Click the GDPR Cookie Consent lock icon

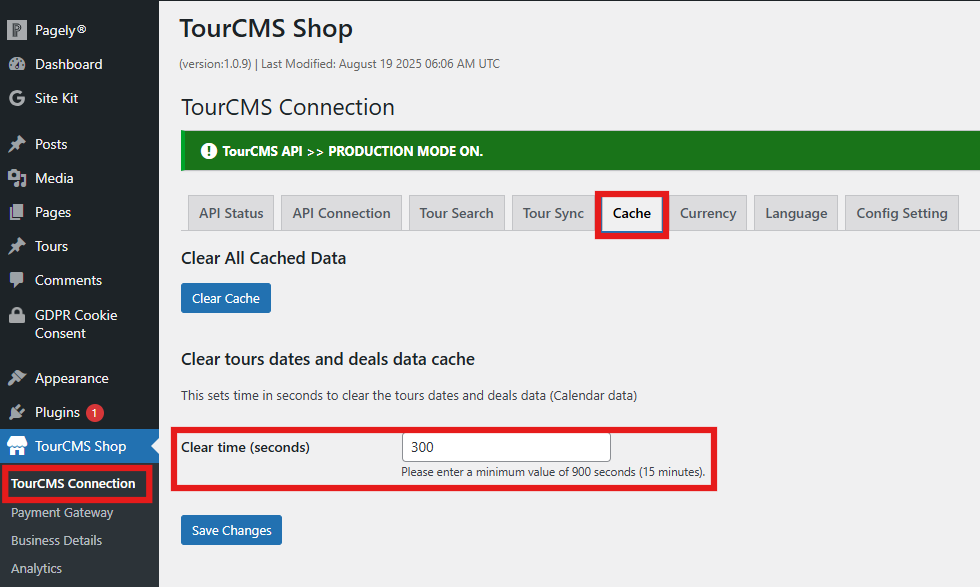(x=17, y=315)
